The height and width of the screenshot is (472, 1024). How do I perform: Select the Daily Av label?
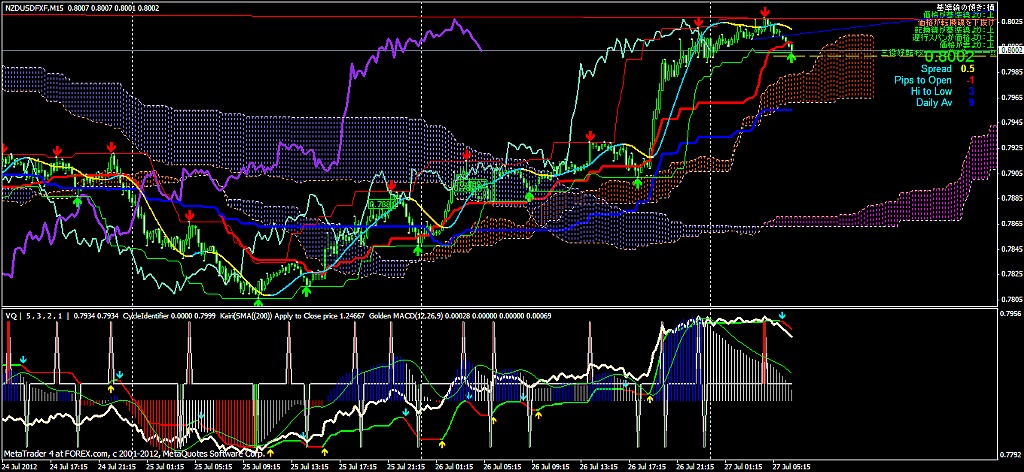tap(935, 102)
